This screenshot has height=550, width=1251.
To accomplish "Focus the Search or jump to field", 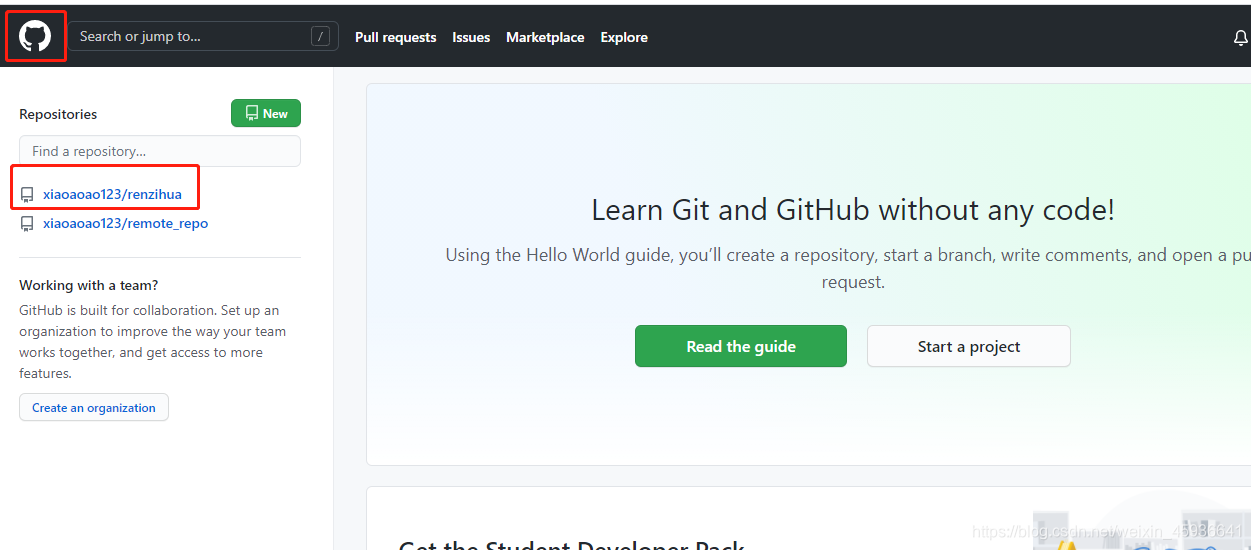I will (x=203, y=36).
